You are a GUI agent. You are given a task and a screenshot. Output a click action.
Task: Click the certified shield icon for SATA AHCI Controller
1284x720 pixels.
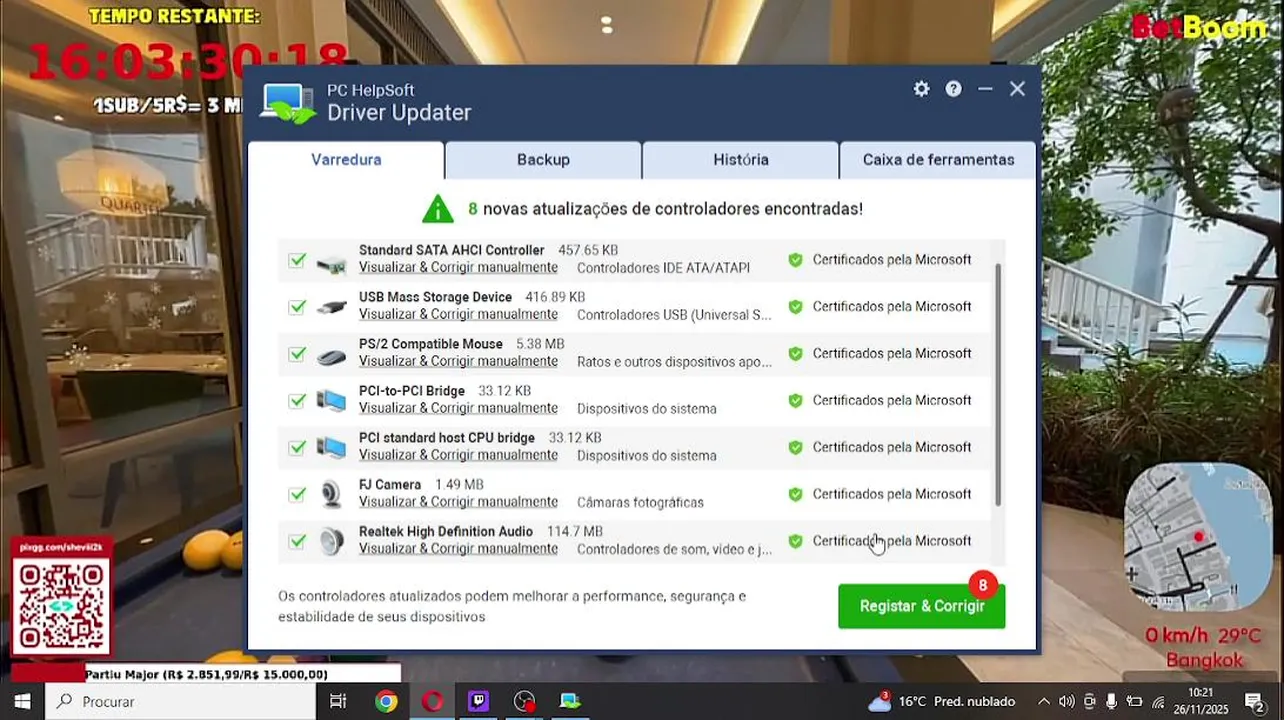[795, 260]
